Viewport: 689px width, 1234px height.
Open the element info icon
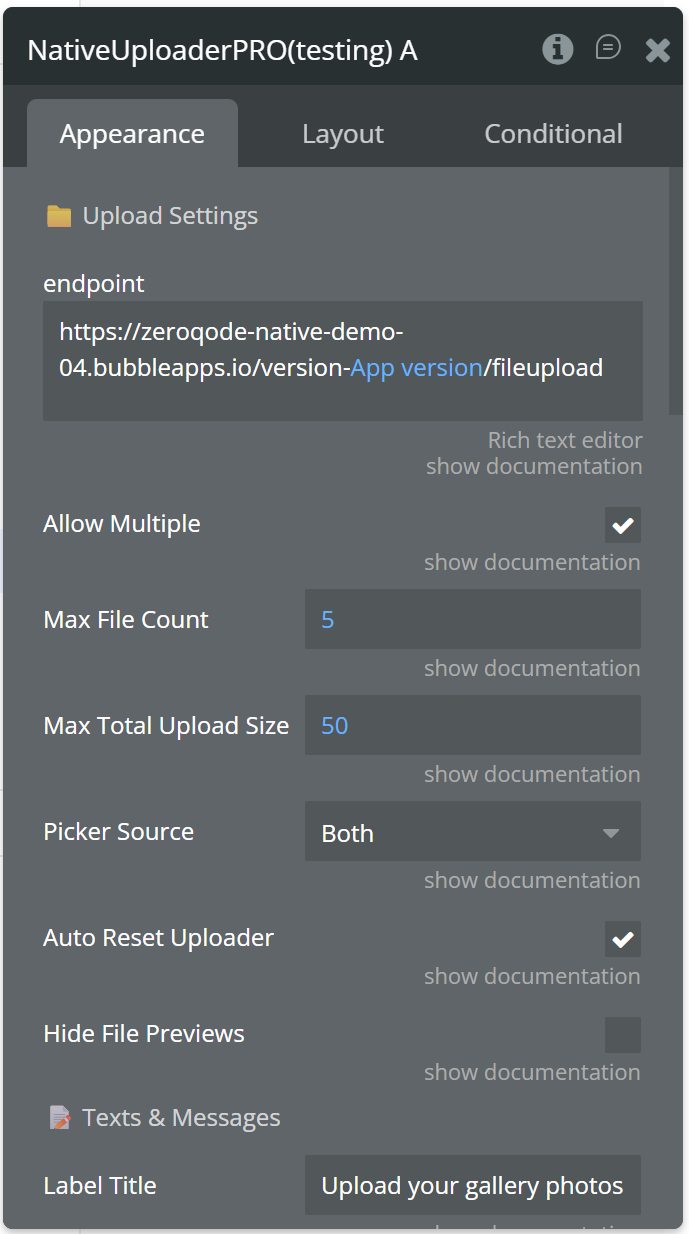(558, 49)
